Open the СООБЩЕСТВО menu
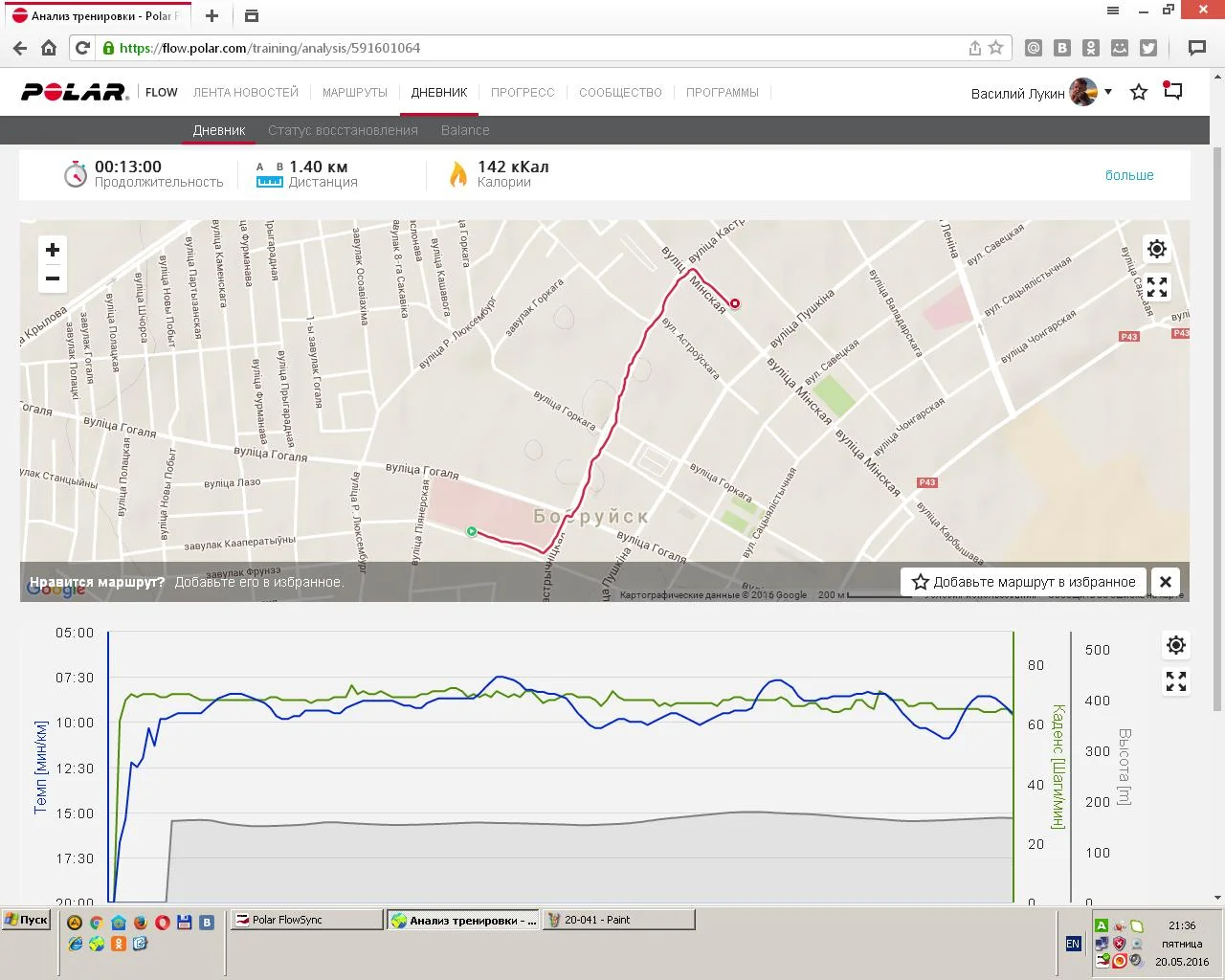Screen dimensions: 1225x980 tap(620, 93)
